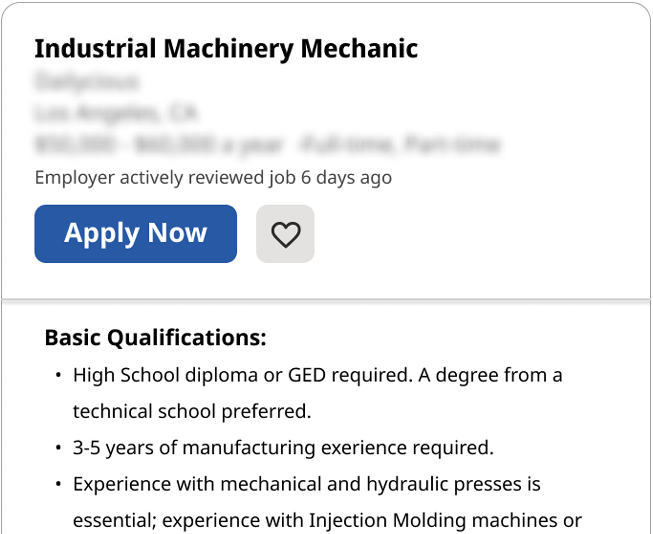Screen dimensions: 653x534
Task: Click 'Employer actively reviewed job 6 days ago'
Action: (x=213, y=177)
